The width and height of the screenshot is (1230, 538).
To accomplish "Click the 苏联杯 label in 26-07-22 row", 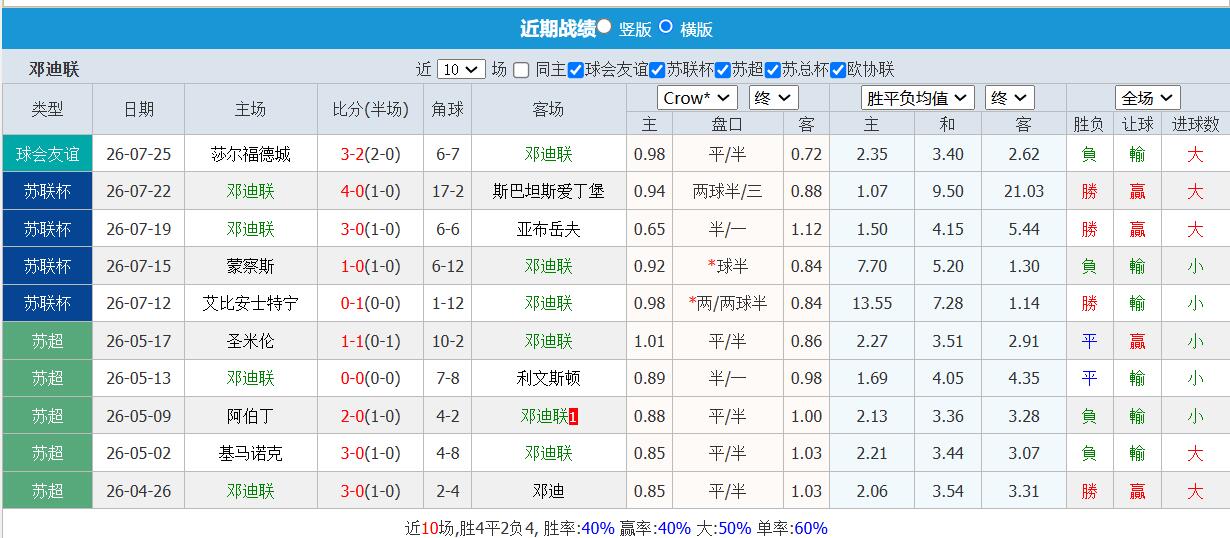I will pyautogui.click(x=47, y=191).
